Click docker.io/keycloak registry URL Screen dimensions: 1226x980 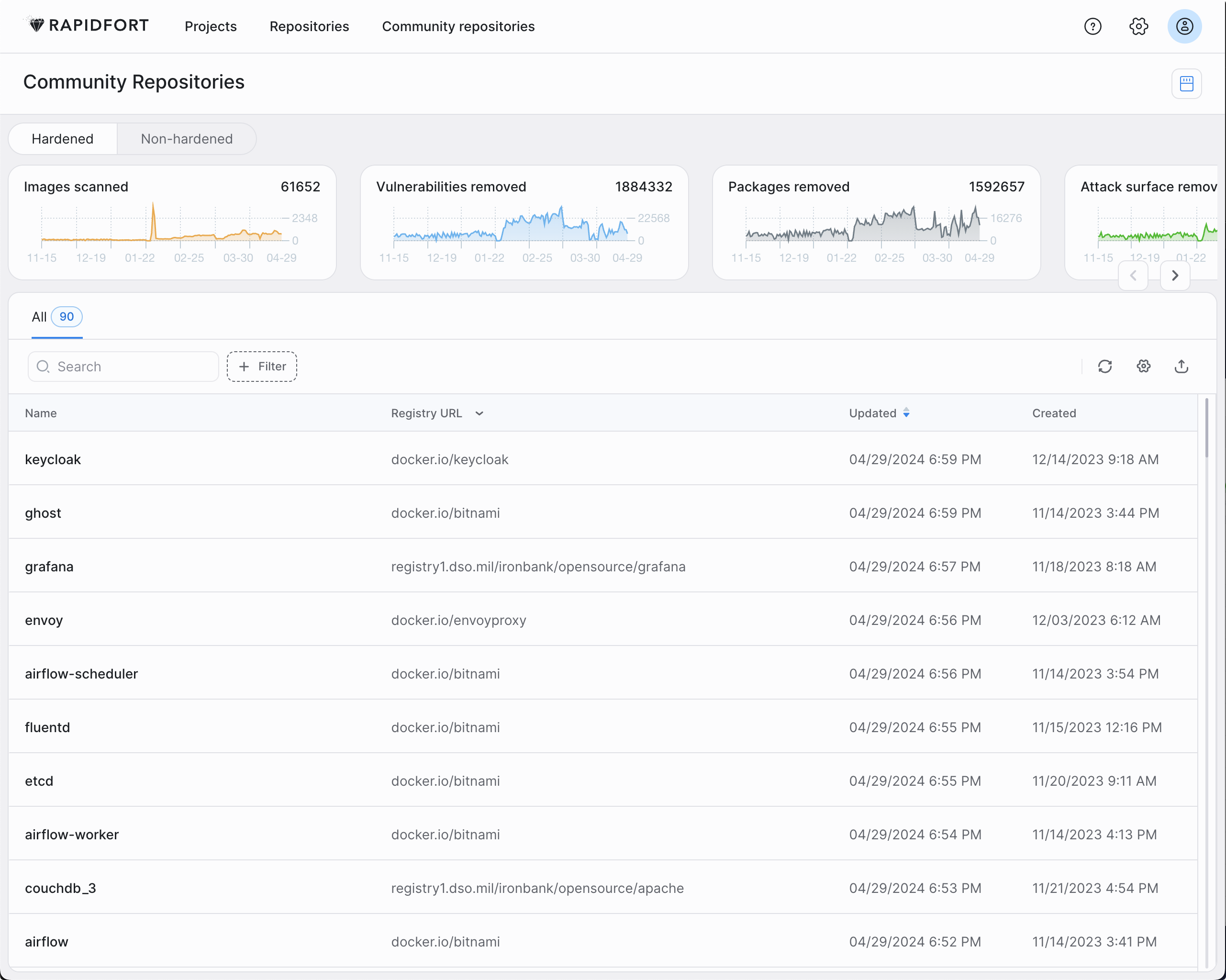pyautogui.click(x=449, y=459)
